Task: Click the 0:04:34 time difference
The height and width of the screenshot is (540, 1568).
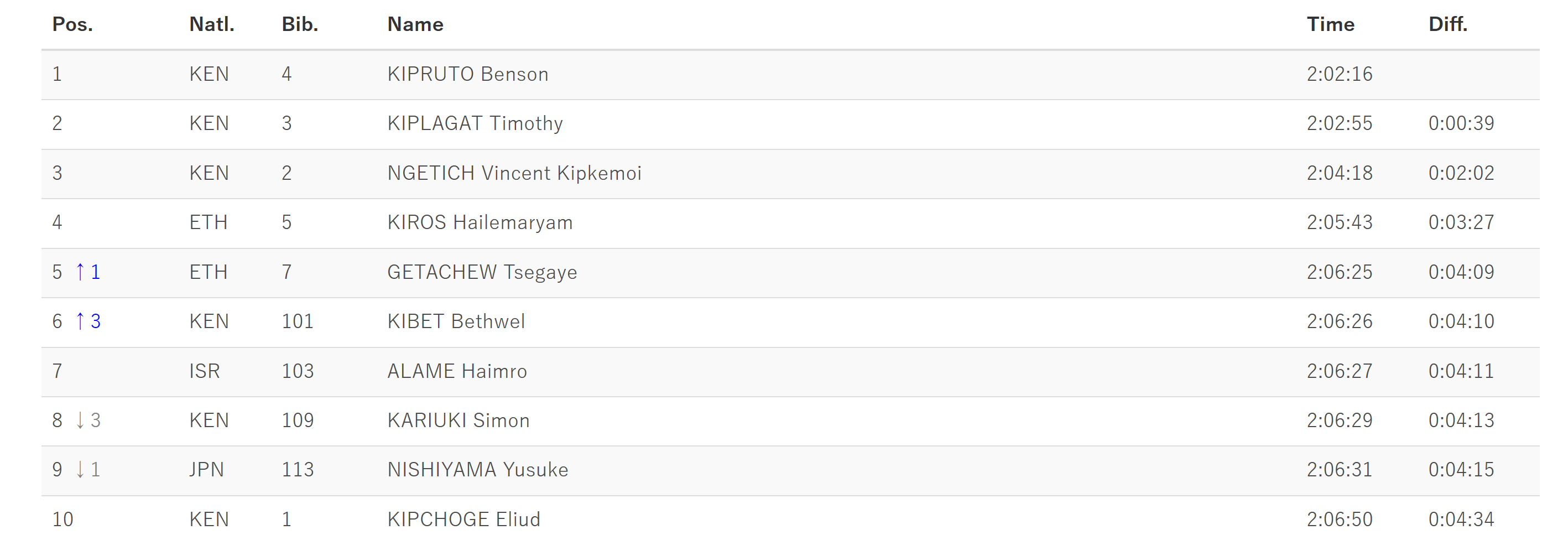Action: coord(1461,520)
